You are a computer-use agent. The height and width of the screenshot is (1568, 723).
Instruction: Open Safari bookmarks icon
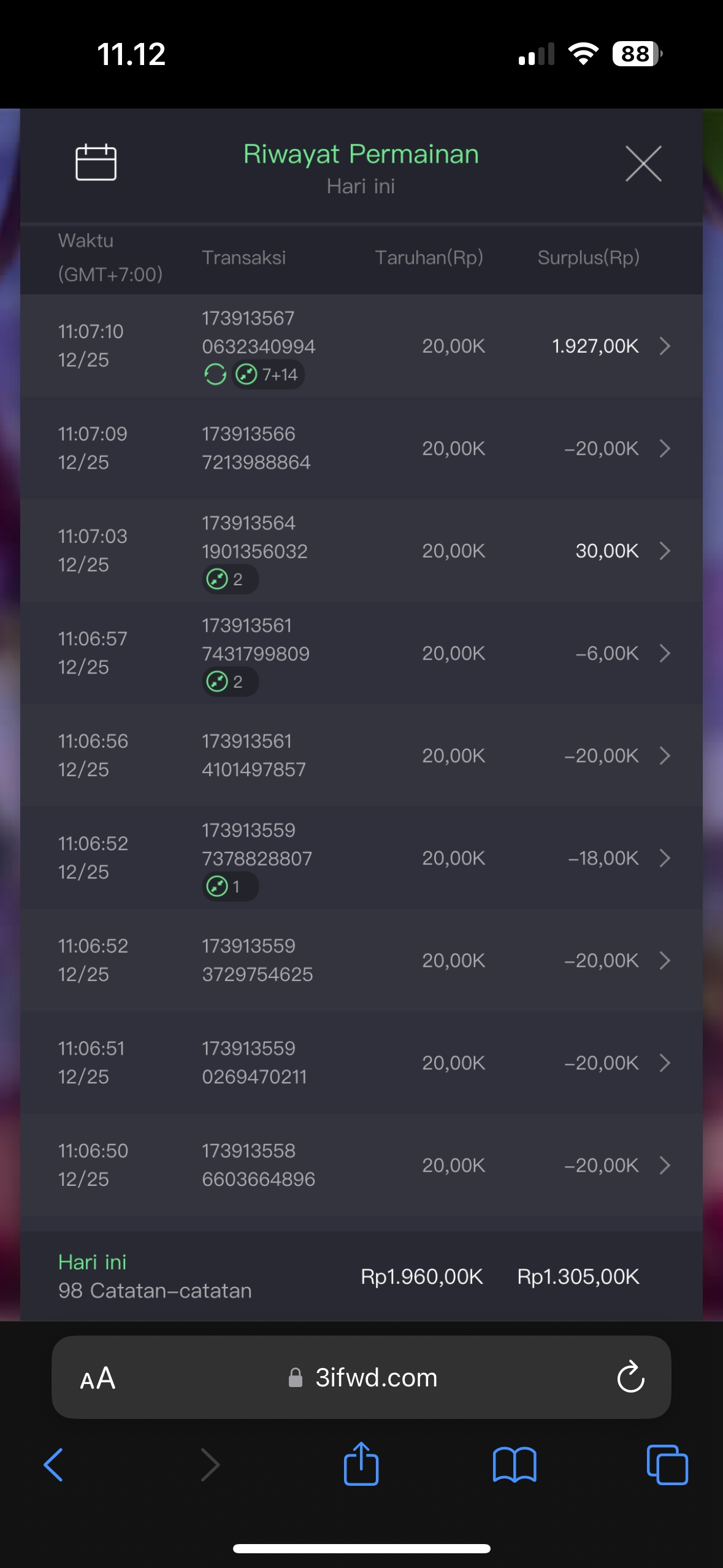[x=515, y=1464]
